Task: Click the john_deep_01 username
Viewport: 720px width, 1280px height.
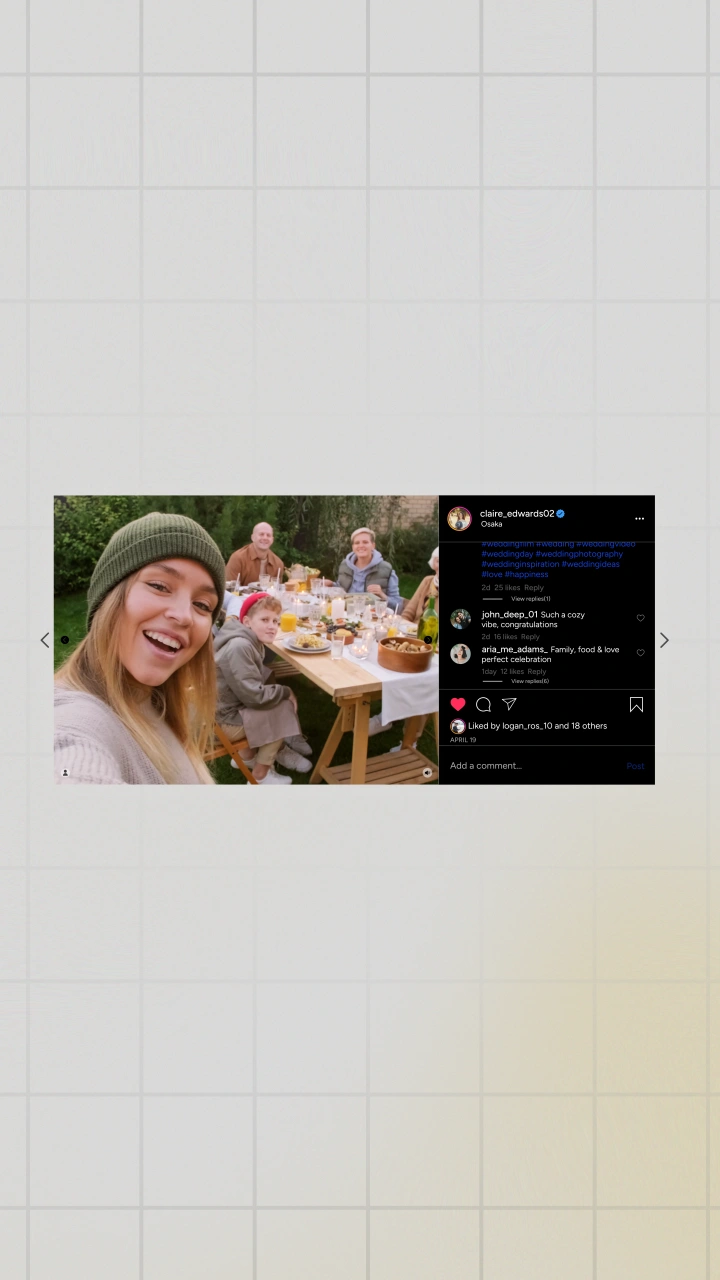Action: [x=509, y=615]
